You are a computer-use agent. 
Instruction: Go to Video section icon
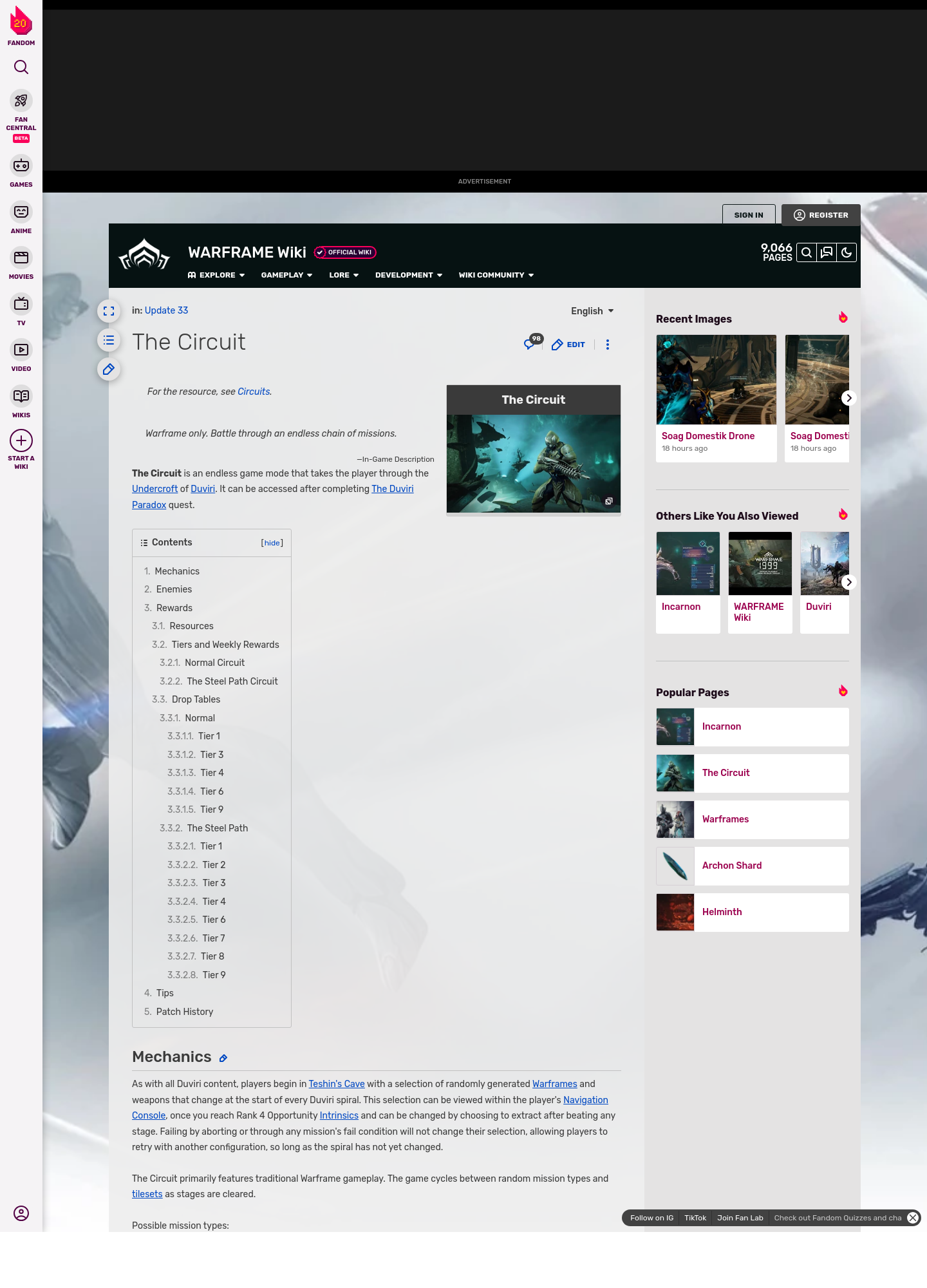pyautogui.click(x=21, y=350)
